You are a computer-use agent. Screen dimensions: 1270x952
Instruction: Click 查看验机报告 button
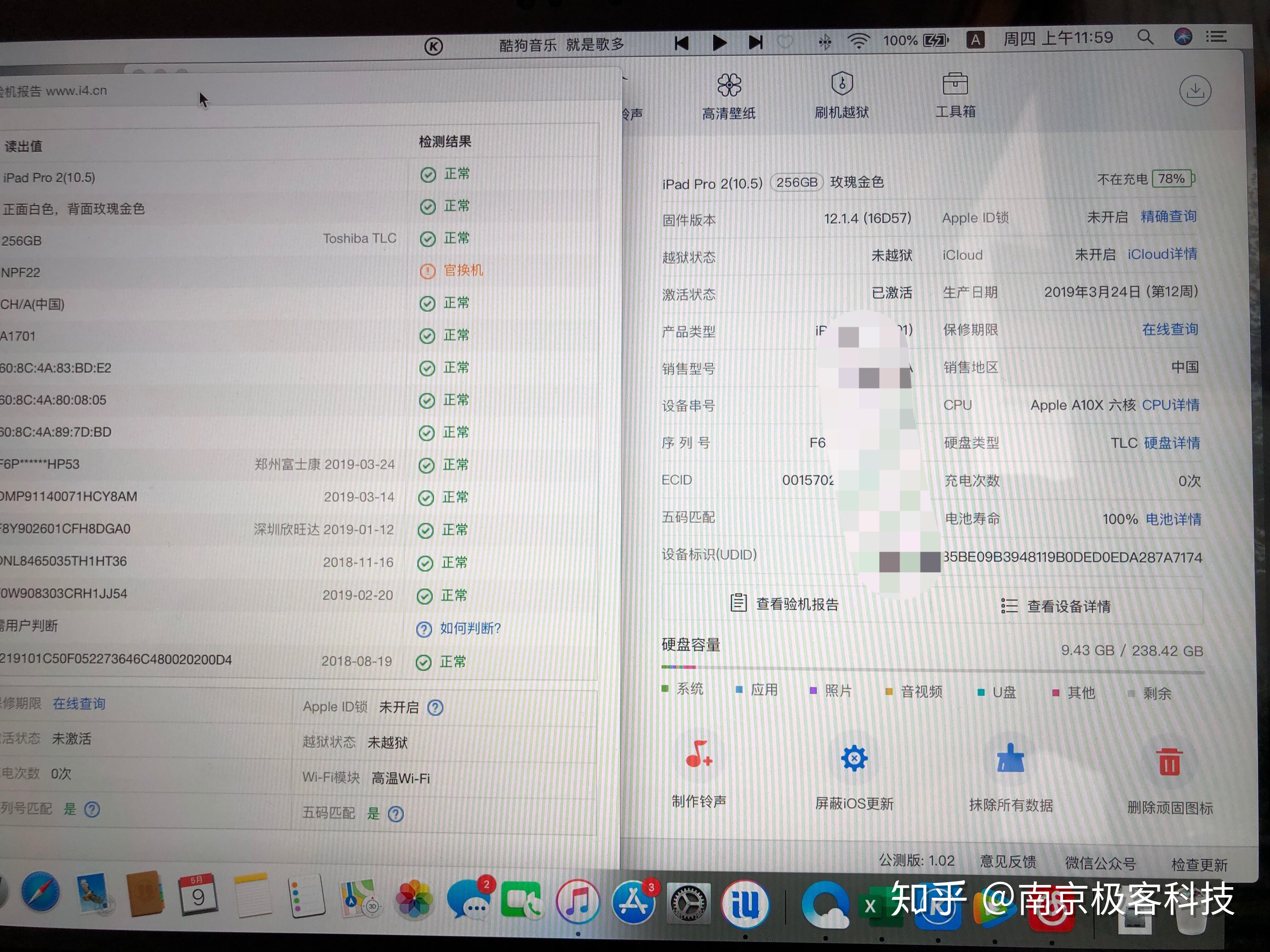[785, 604]
